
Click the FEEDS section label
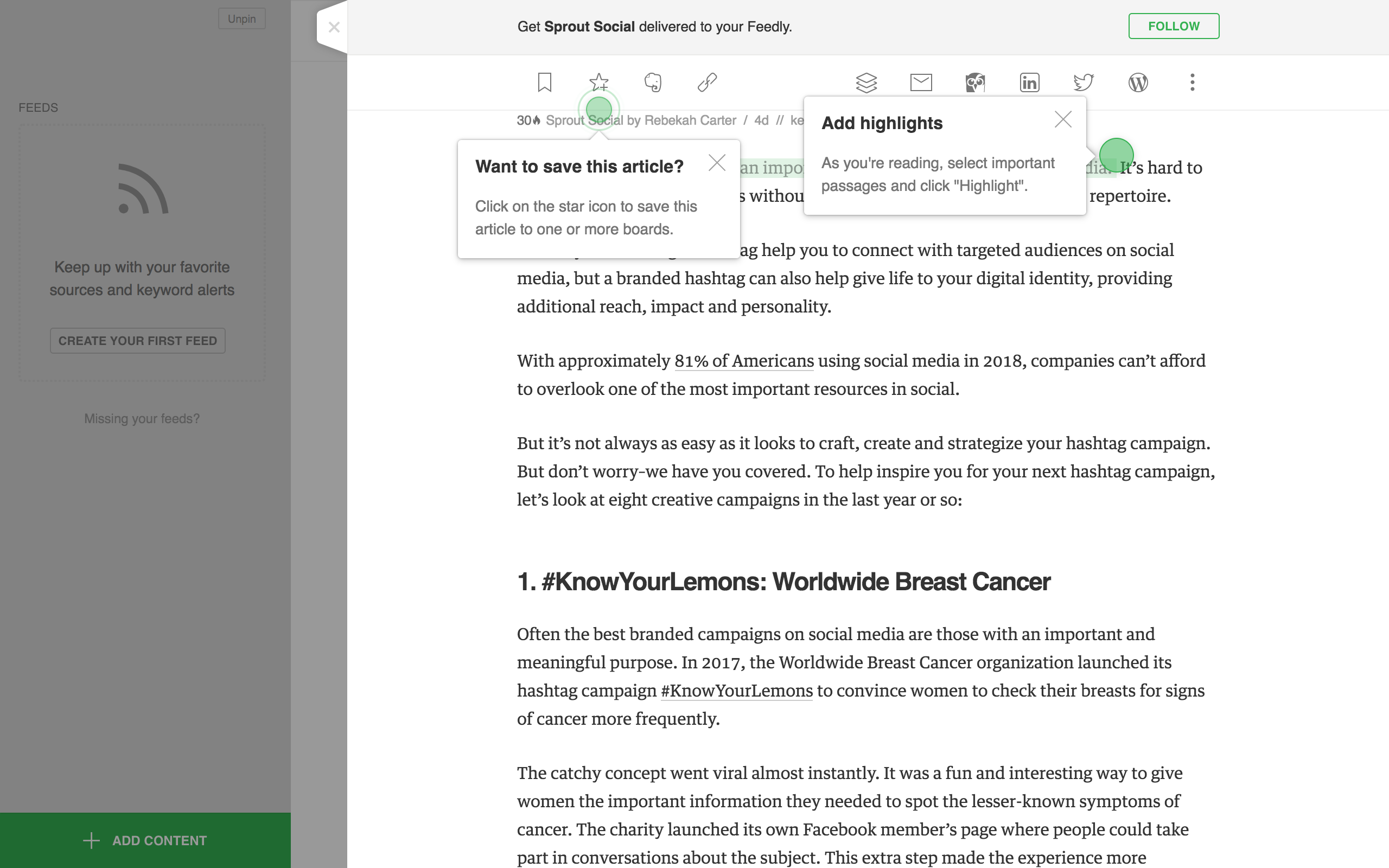(x=39, y=107)
